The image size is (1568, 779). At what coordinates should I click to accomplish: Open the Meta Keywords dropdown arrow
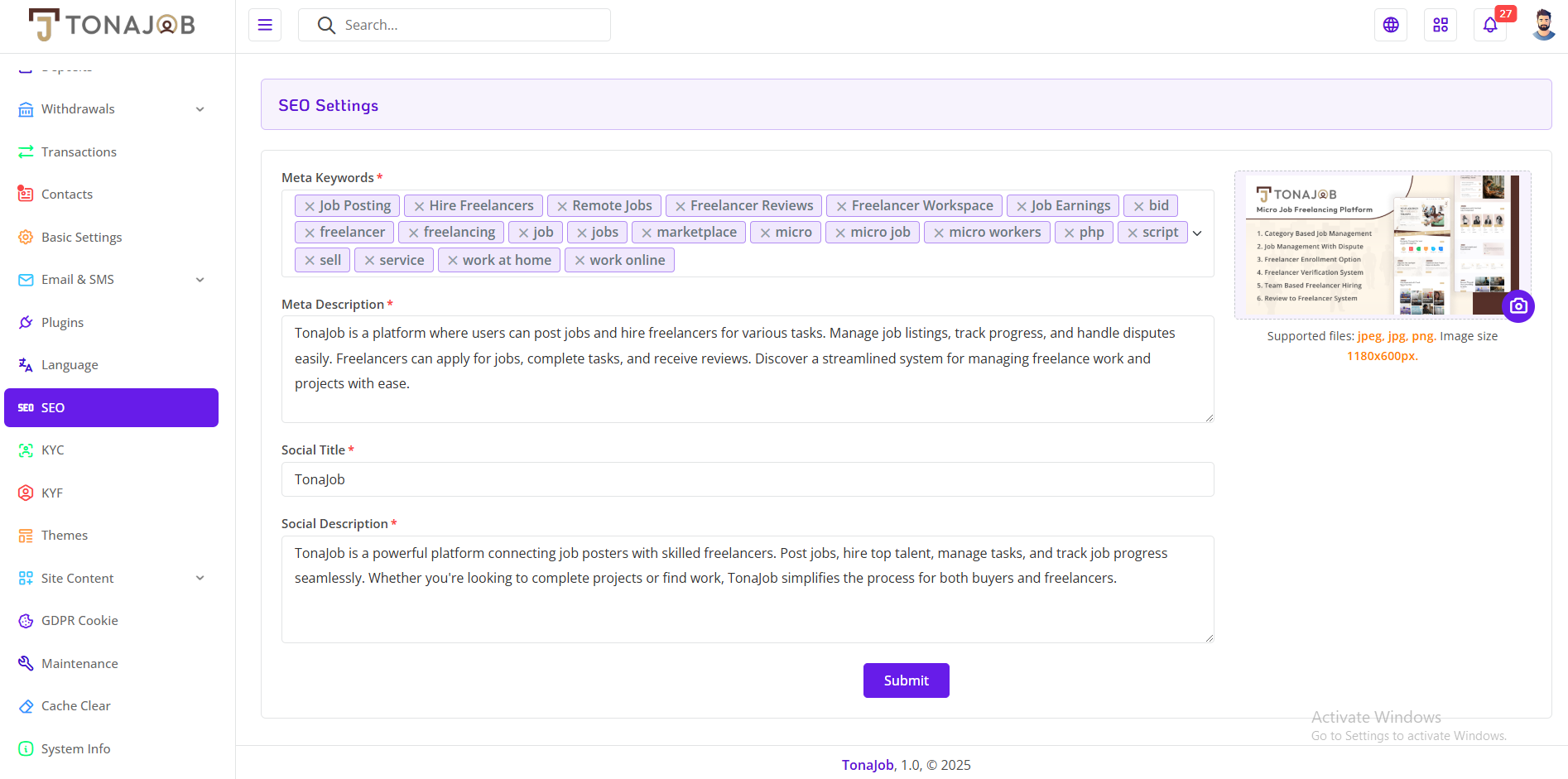pyautogui.click(x=1197, y=233)
